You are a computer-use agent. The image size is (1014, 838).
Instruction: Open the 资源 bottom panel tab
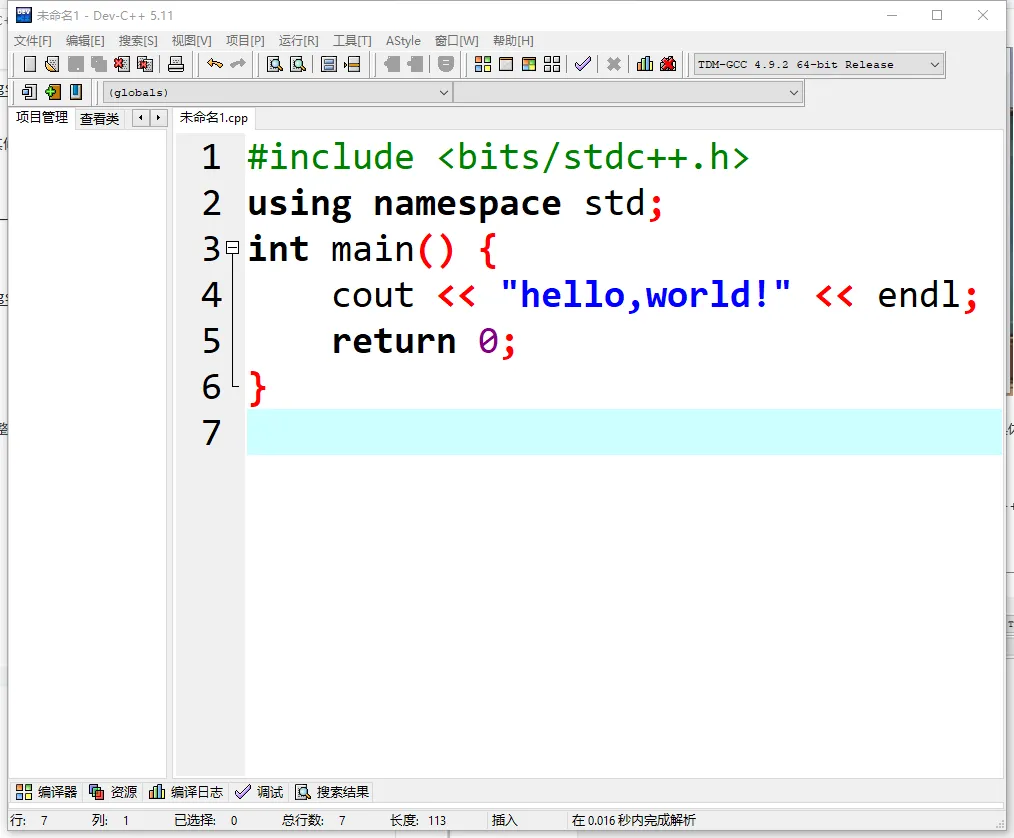click(x=113, y=792)
